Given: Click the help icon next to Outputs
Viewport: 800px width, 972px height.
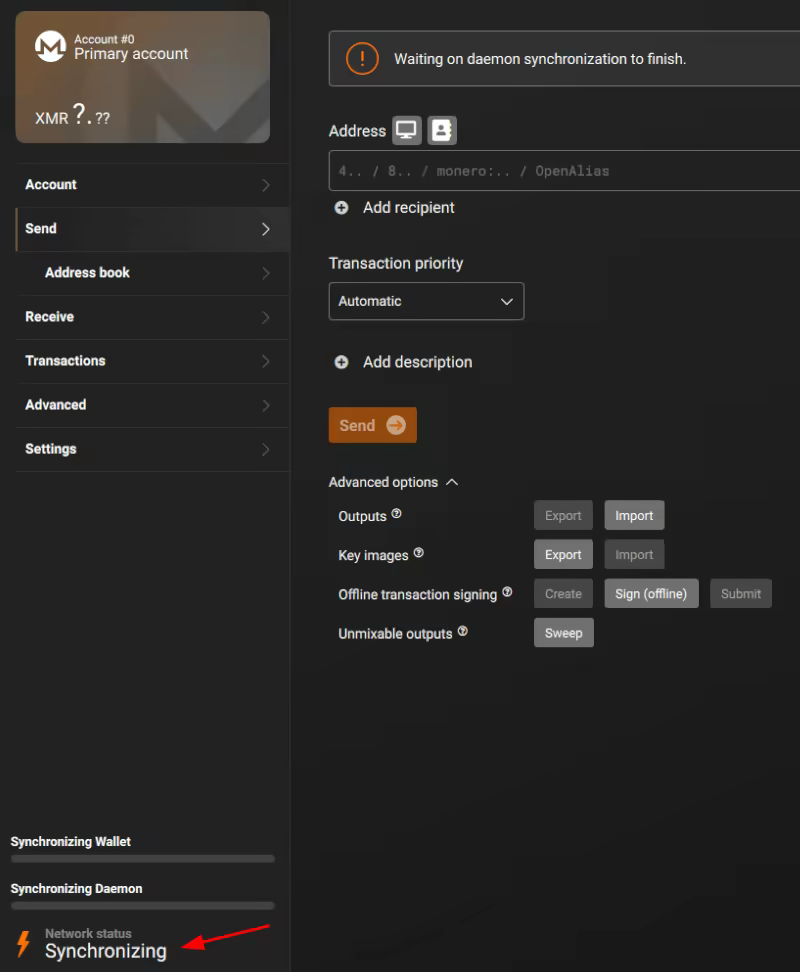Looking at the screenshot, I should coord(397,514).
